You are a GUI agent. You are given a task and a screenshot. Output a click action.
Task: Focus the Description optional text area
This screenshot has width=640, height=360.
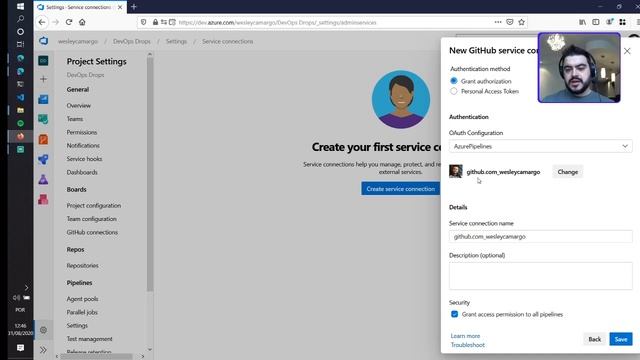(x=540, y=276)
